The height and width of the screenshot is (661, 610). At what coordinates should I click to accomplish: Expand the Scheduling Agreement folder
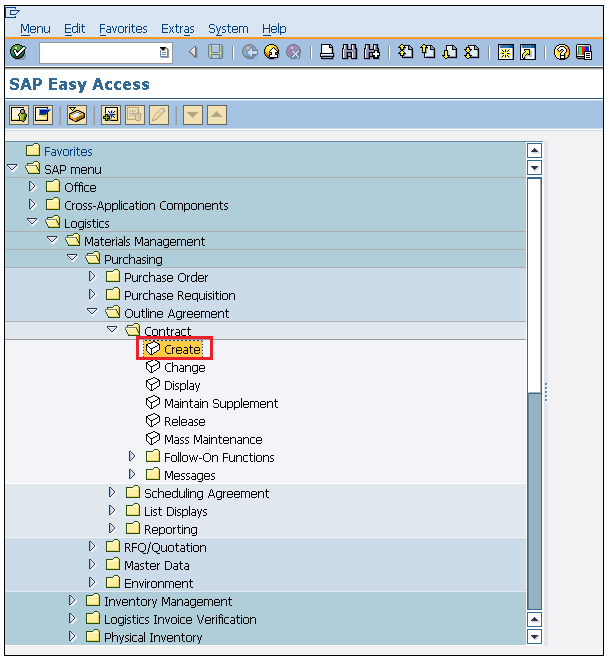112,492
